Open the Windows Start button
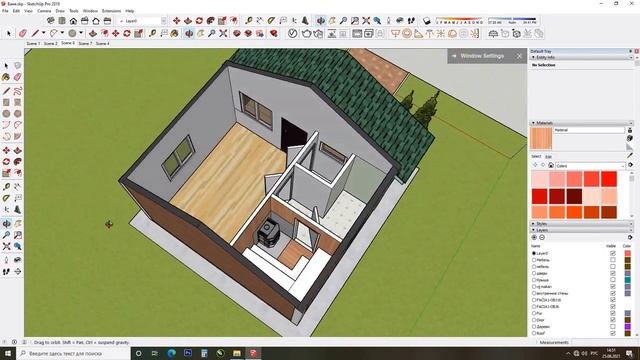 tap(7, 353)
